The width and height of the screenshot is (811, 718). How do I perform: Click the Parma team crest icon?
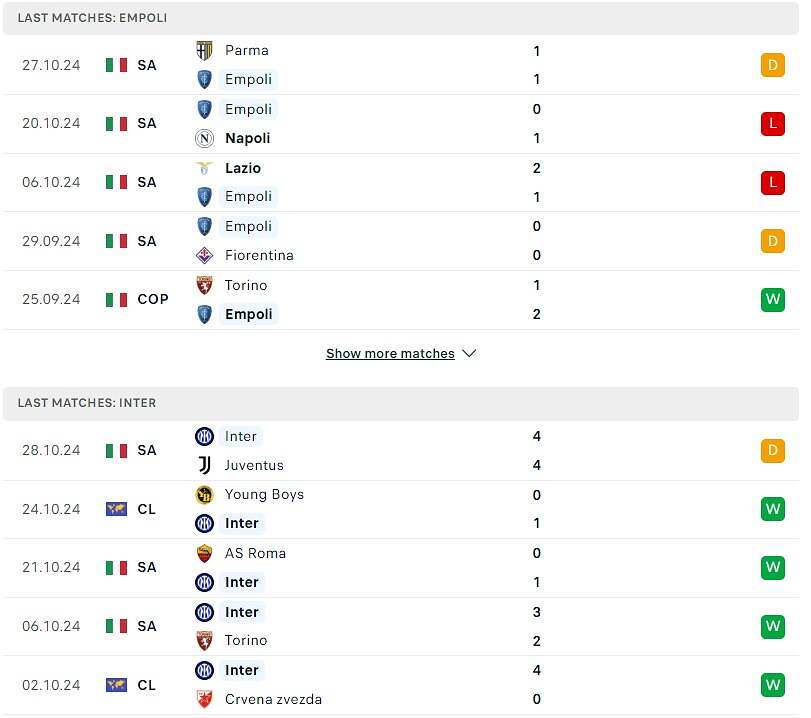(204, 50)
